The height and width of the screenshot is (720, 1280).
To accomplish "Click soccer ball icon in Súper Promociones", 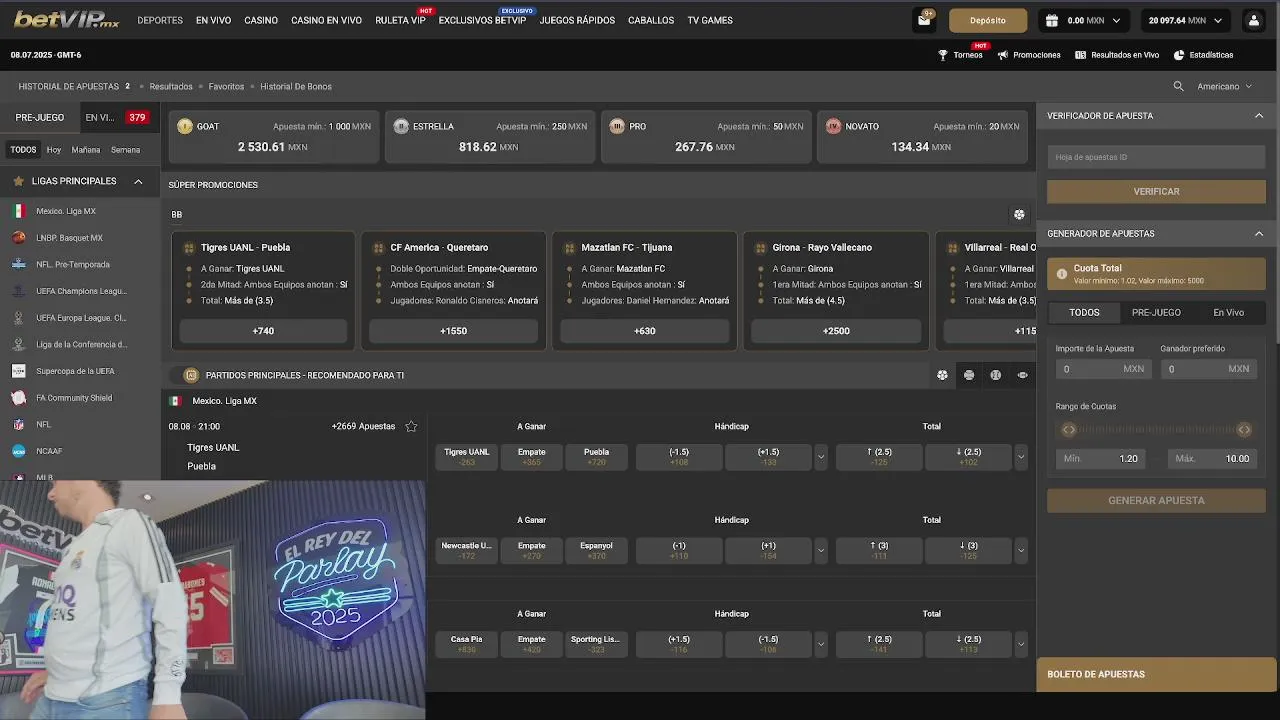I will [1019, 214].
